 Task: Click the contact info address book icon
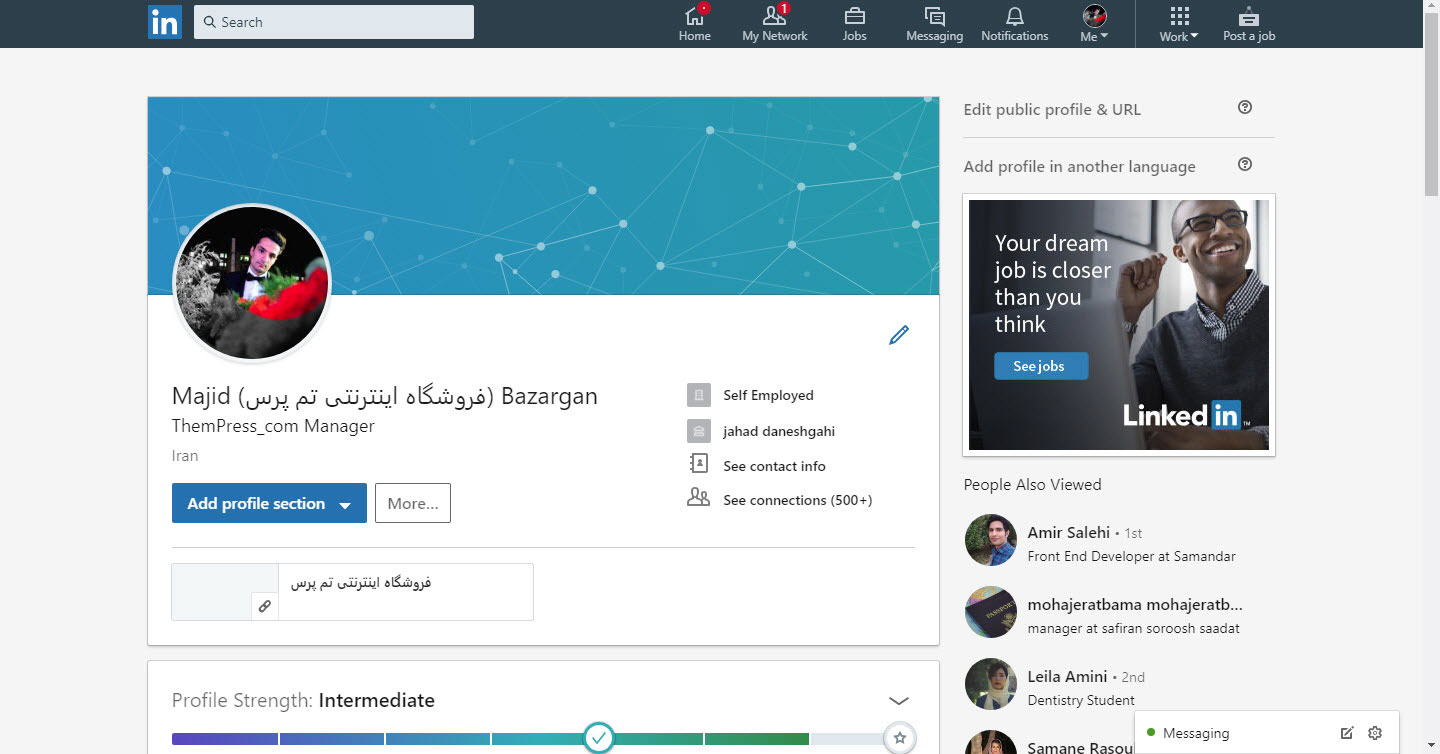click(699, 464)
